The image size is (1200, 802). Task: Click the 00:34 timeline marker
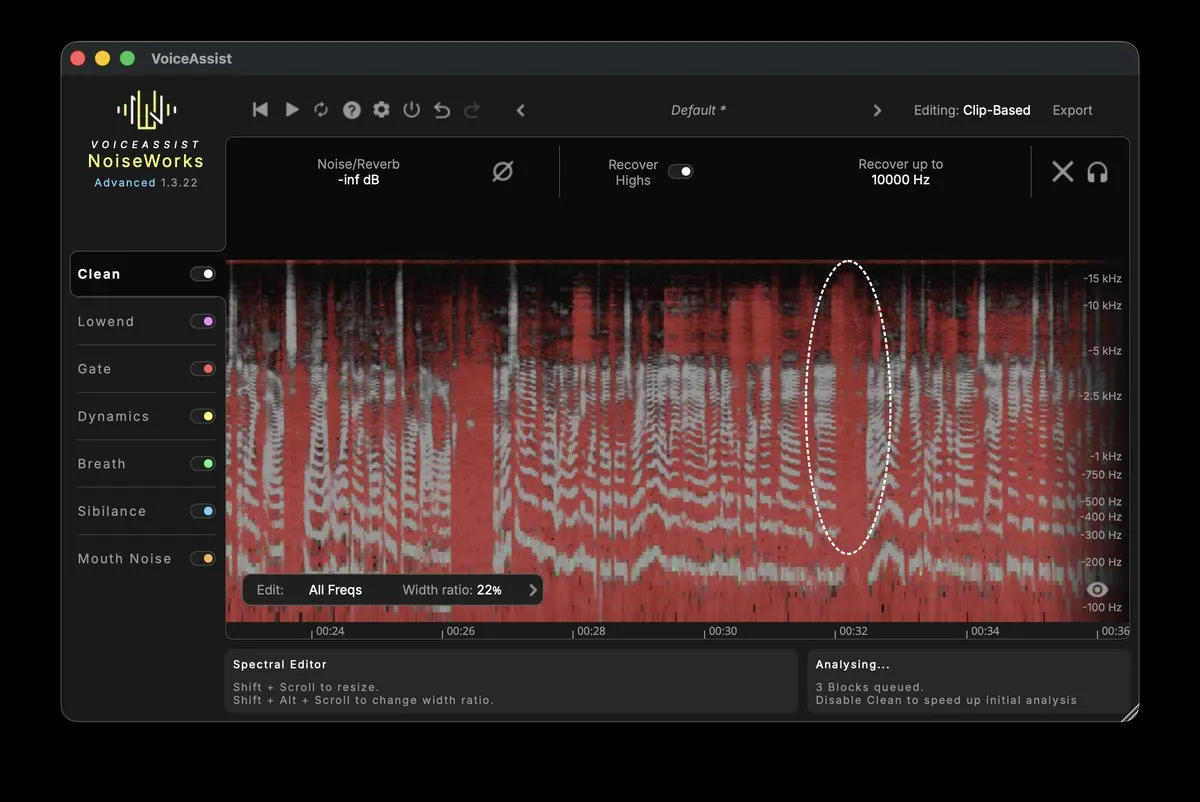(x=985, y=631)
